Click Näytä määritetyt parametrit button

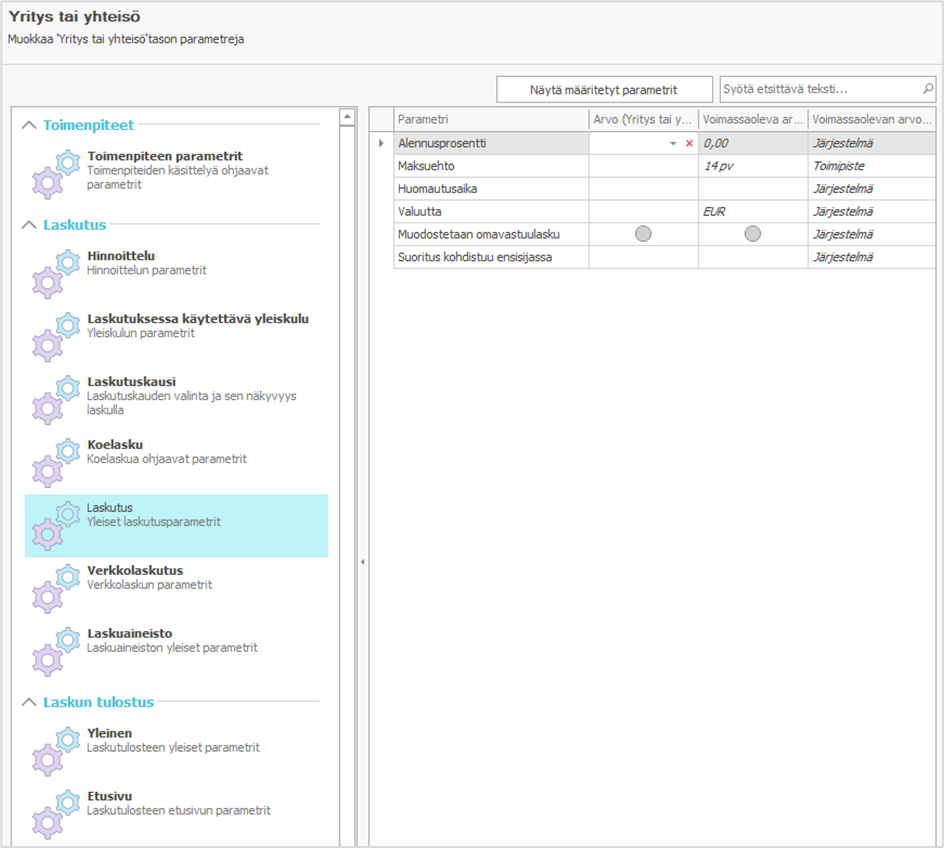pyautogui.click(x=604, y=90)
